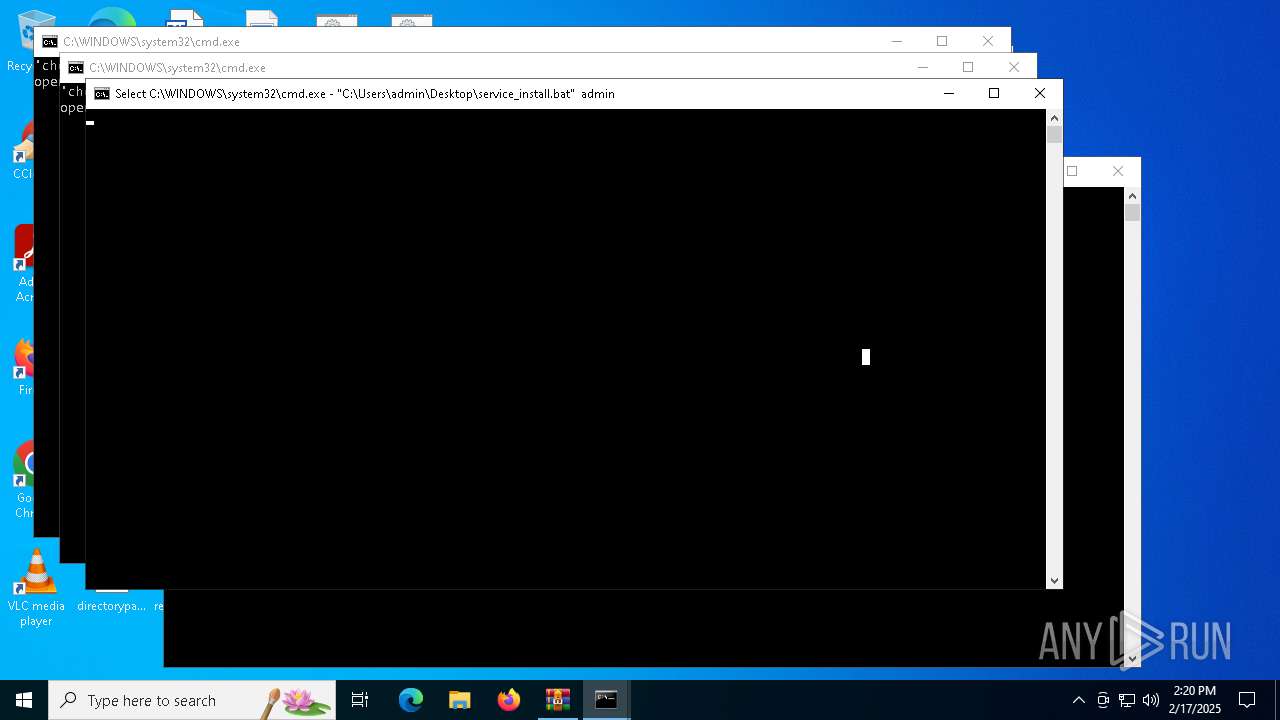Minimize the second cmd.exe window
Image resolution: width=1280 pixels, height=720 pixels.
click(923, 67)
